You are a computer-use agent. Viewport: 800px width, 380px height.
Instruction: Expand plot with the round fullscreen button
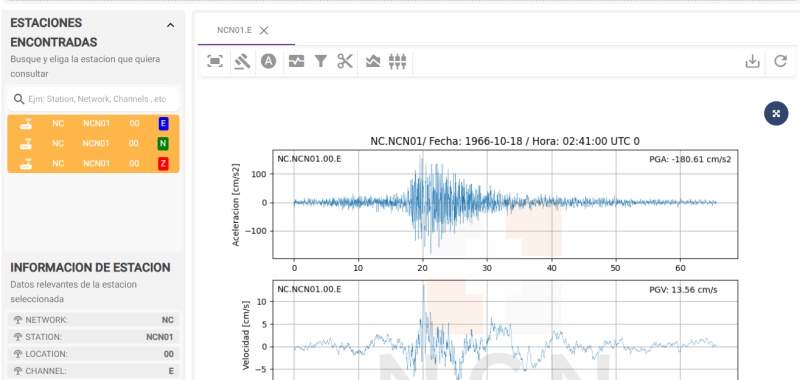[x=776, y=114]
